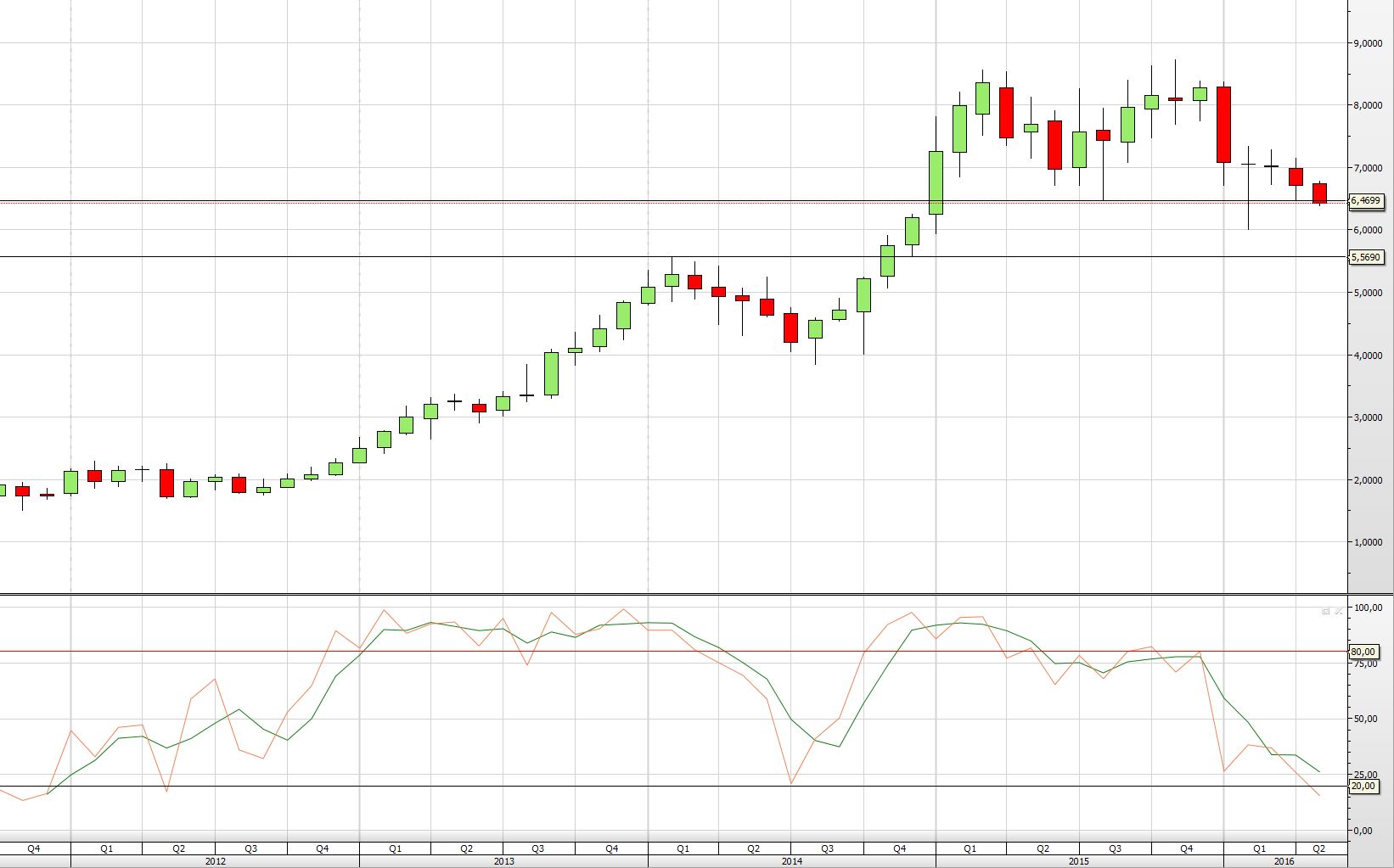
Task: Click the 100,00 indicator axis label
Action: tap(1369, 608)
